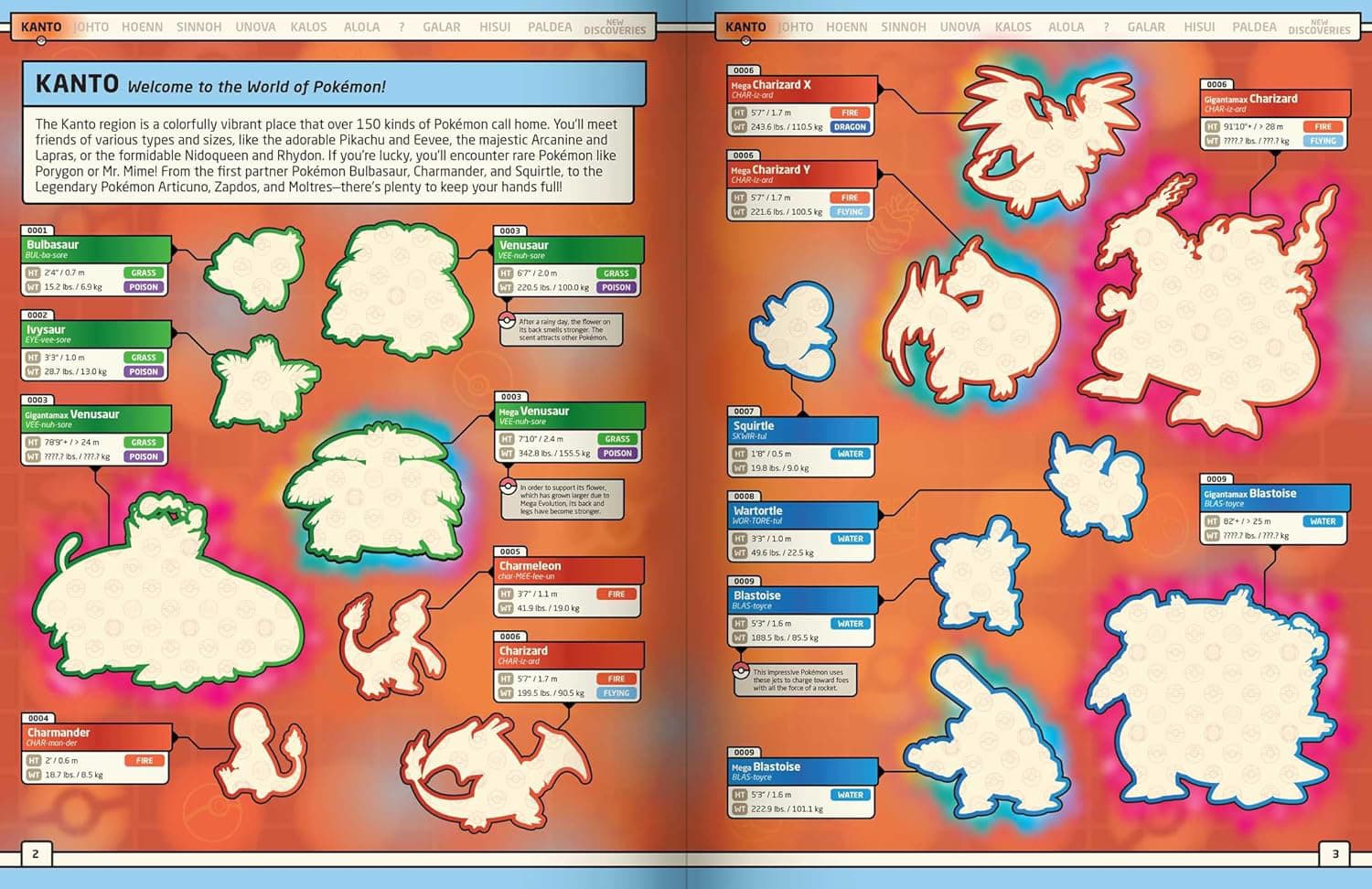The width and height of the screenshot is (1372, 889).
Task: Click the DRAGON type badge on Mega Charizard X
Action: [850, 127]
